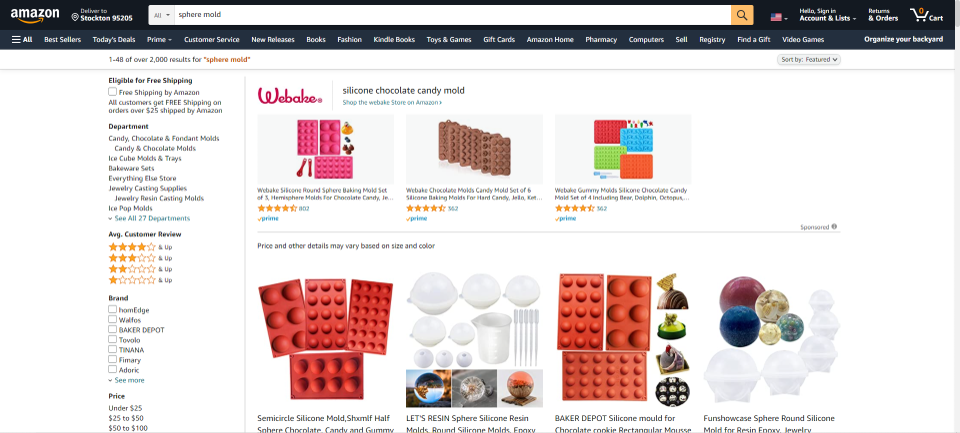960x433 pixels.
Task: Click the Sponsored info icon
Action: pyautogui.click(x=834, y=227)
